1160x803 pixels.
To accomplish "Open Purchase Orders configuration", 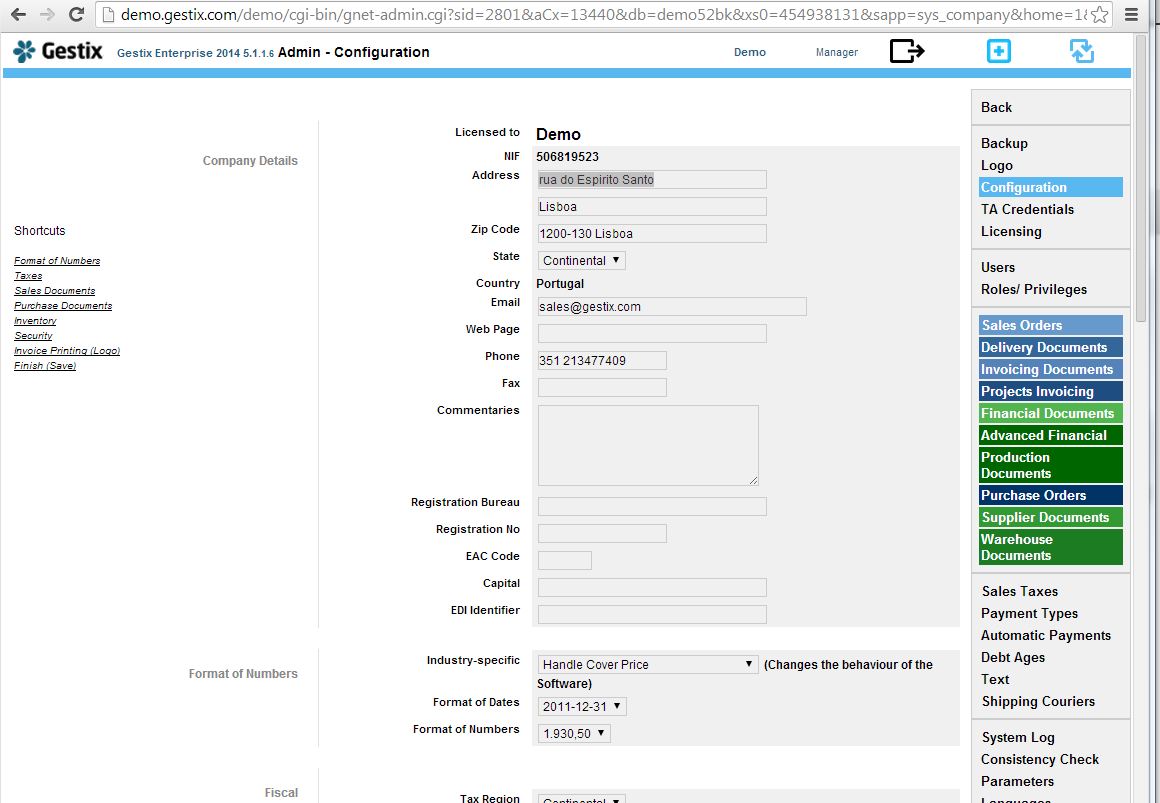I will click(1051, 495).
